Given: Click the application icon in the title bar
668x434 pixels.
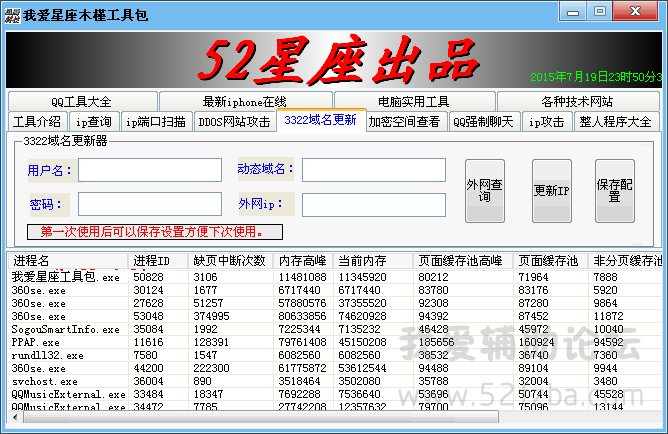Looking at the screenshot, I should pyautogui.click(x=12, y=15).
